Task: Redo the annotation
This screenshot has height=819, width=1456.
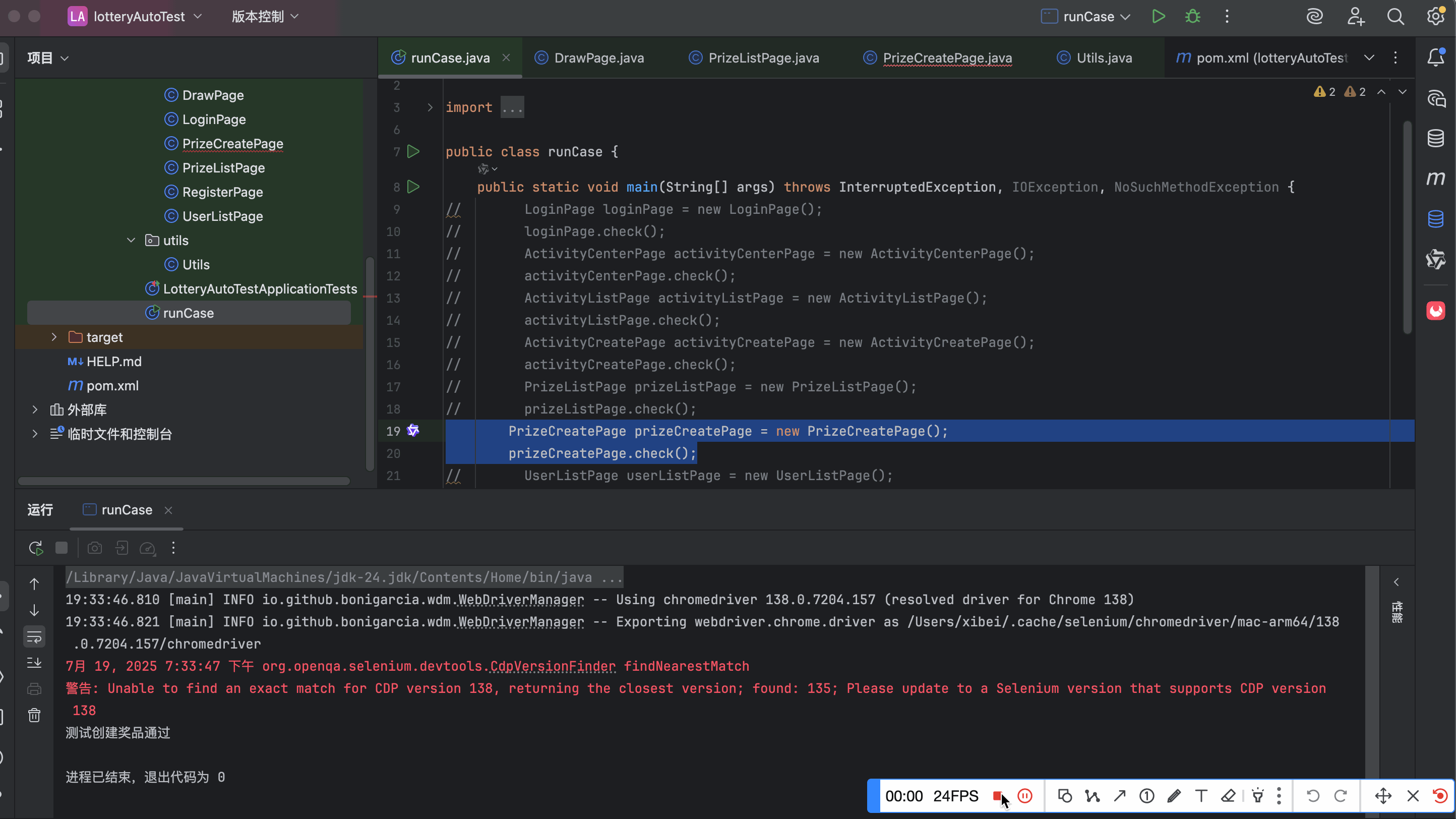Action: [1340, 796]
